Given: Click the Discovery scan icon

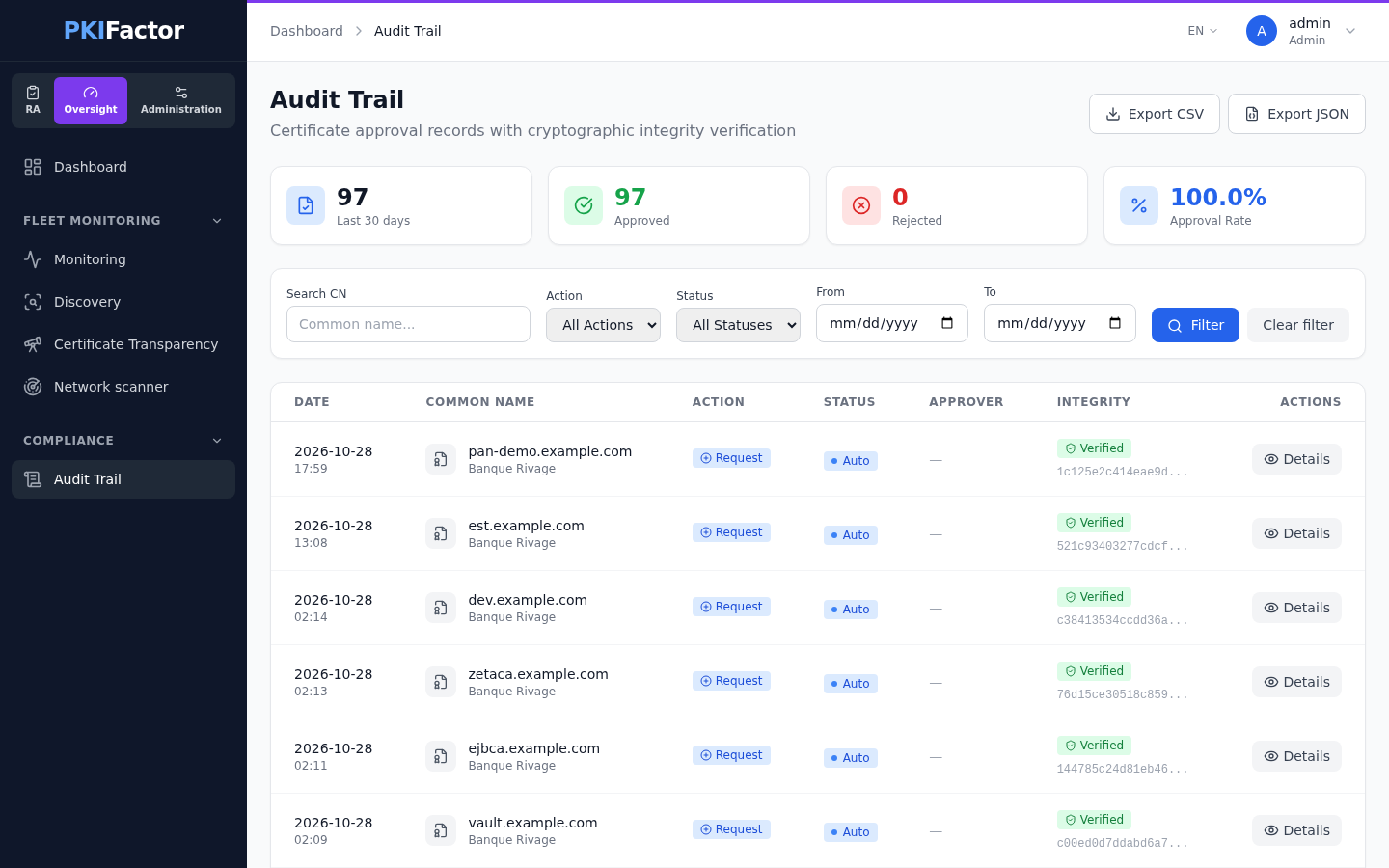Looking at the screenshot, I should [x=33, y=302].
